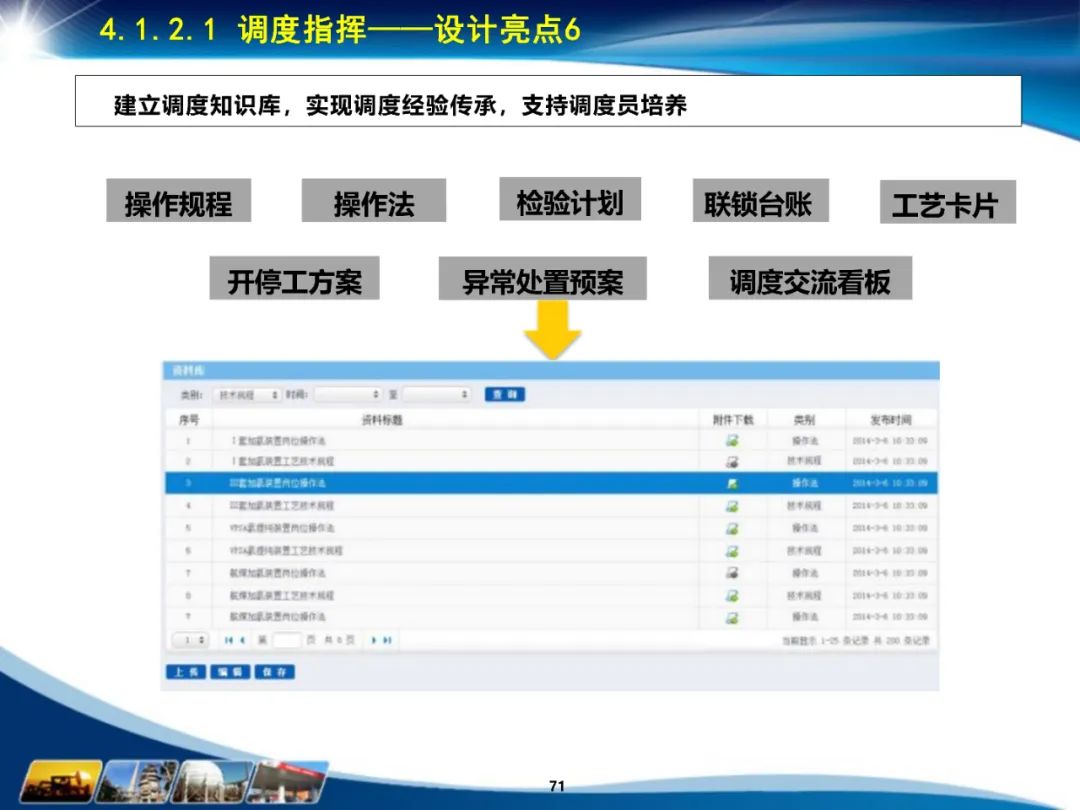Viewport: 1080px width, 810px height.
Task: Click the blue 查询 search button
Action: pos(505,394)
